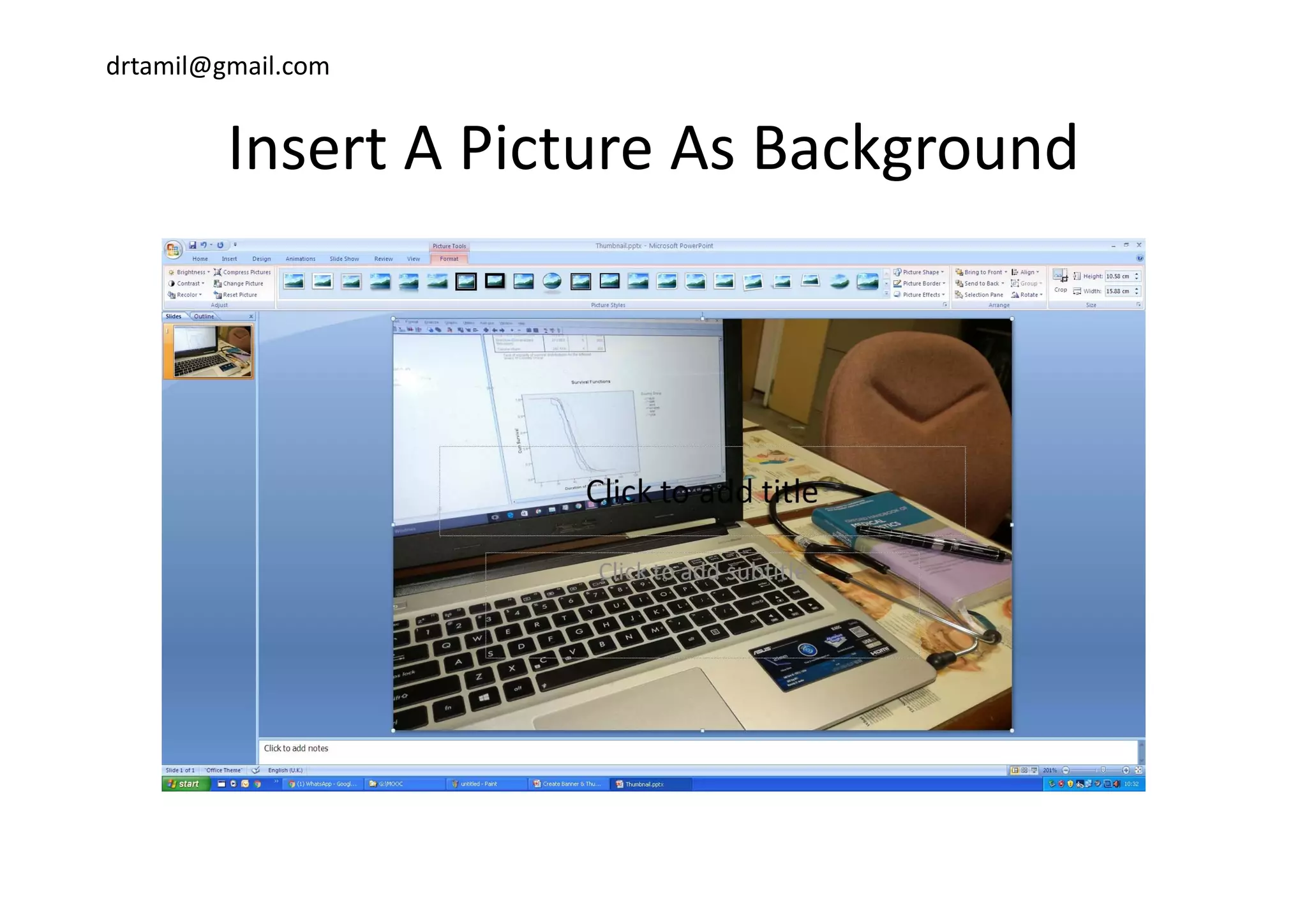
Task: Switch to the Slides pane tab
Action: click(x=174, y=317)
